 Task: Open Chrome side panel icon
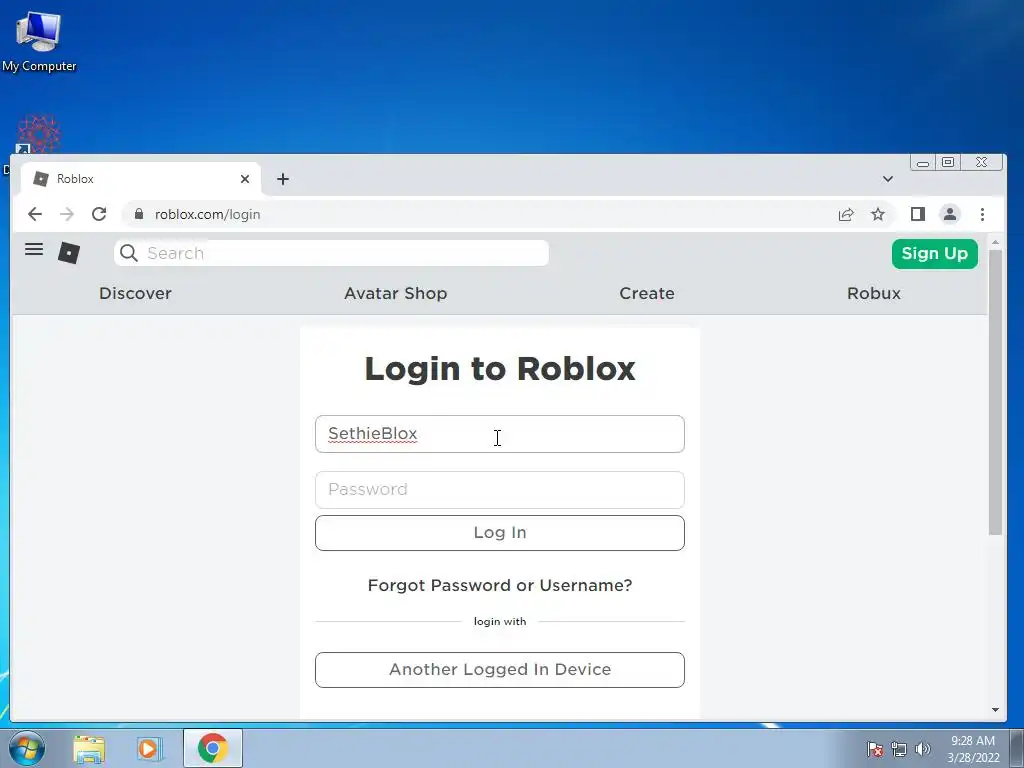coord(918,214)
